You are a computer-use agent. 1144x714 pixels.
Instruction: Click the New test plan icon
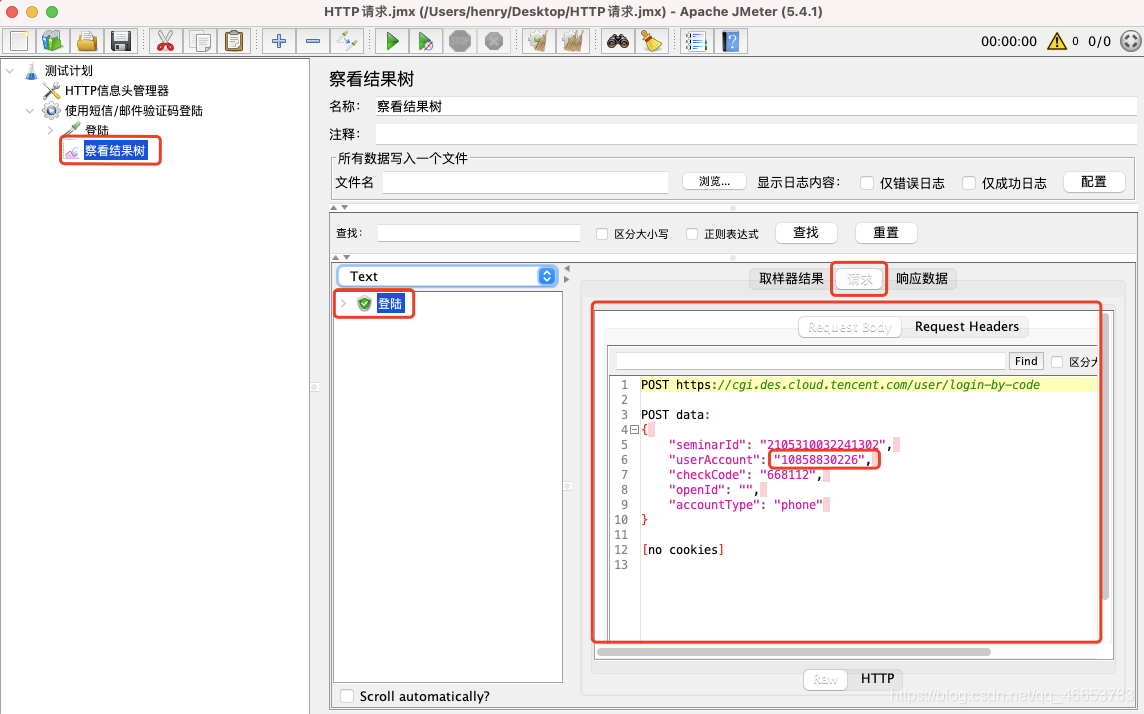pyautogui.click(x=19, y=41)
